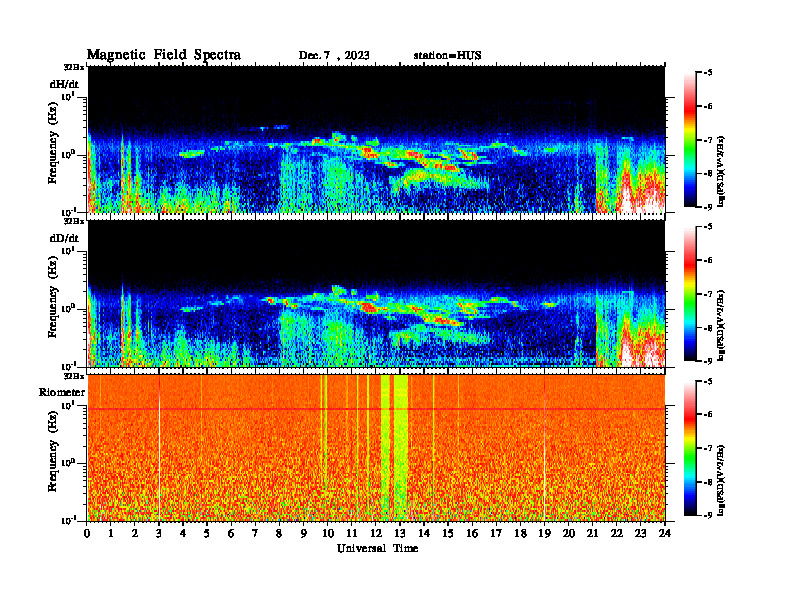Click the "24" hour tick on Universal Time axis

point(665,533)
